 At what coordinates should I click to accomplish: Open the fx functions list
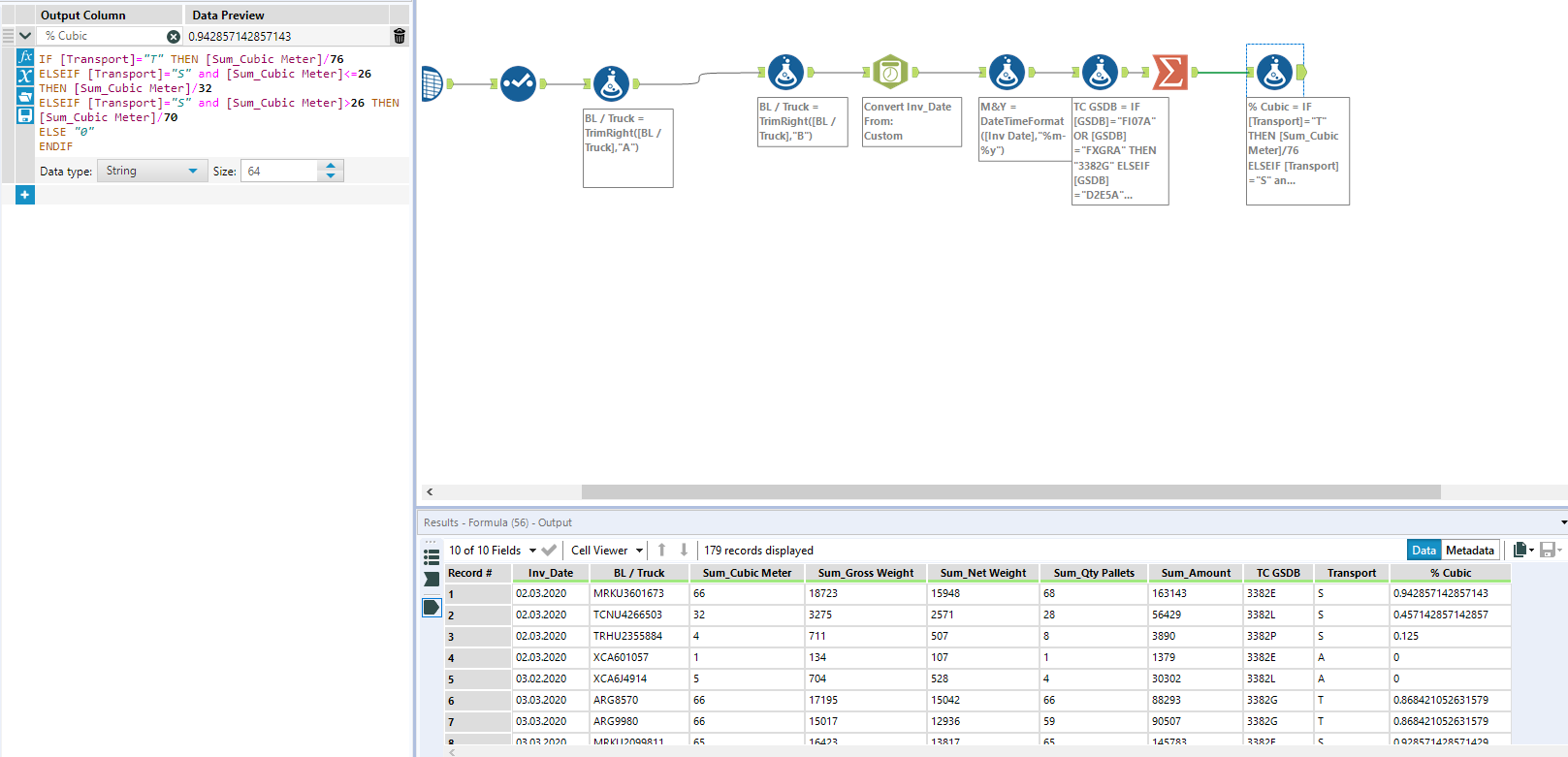coord(25,57)
